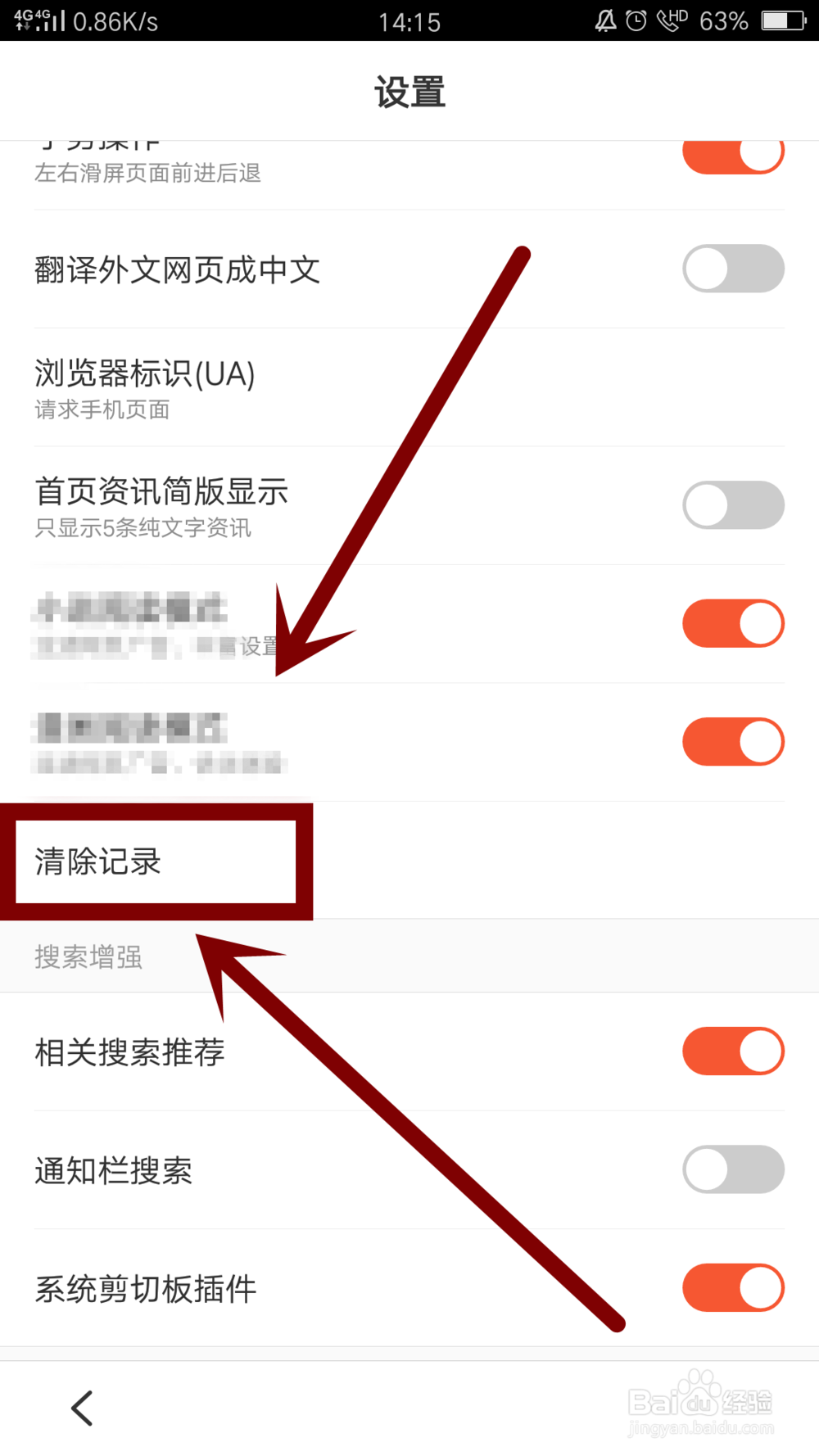Tap the 14:15 clock in status bar
Image resolution: width=819 pixels, height=1456 pixels.
click(409, 21)
